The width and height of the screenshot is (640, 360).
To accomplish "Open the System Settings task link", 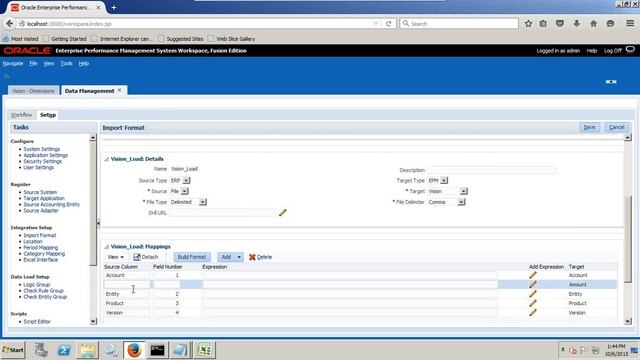I will [41, 149].
